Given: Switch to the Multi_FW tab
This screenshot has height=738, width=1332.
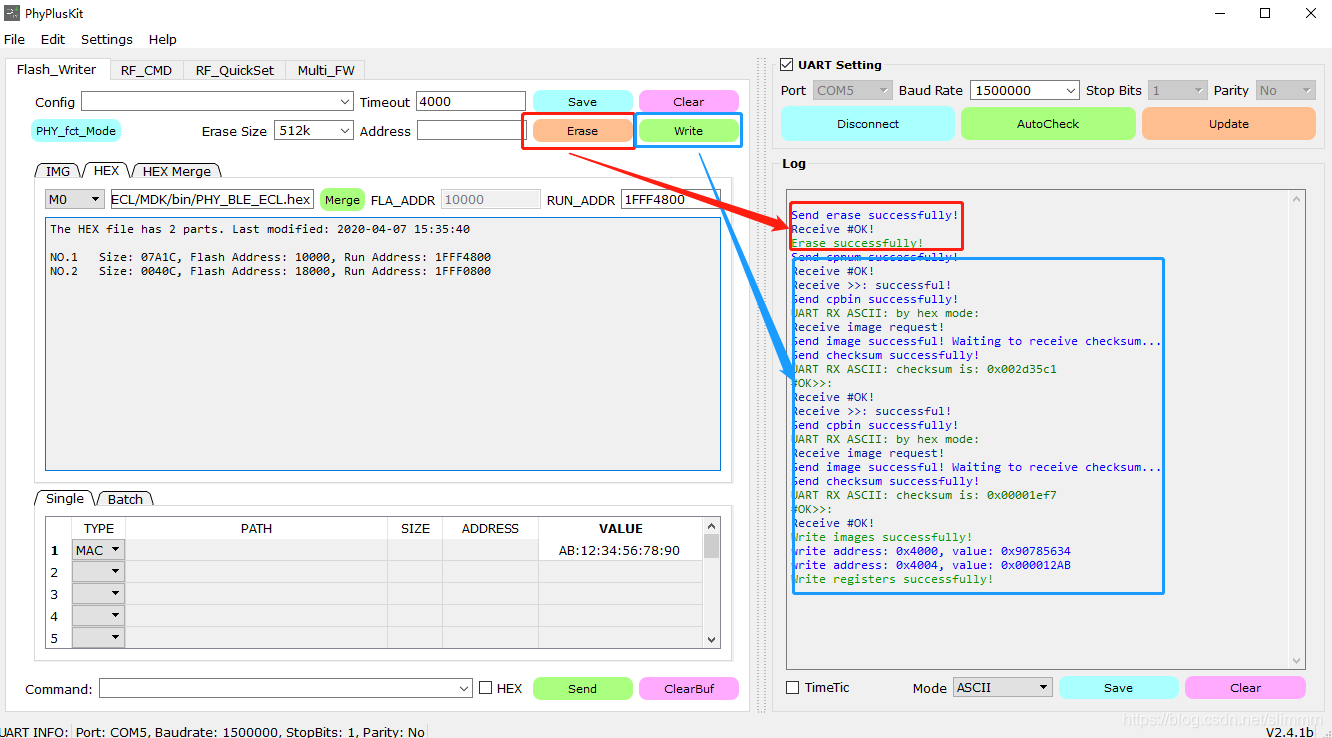Looking at the screenshot, I should 325,70.
